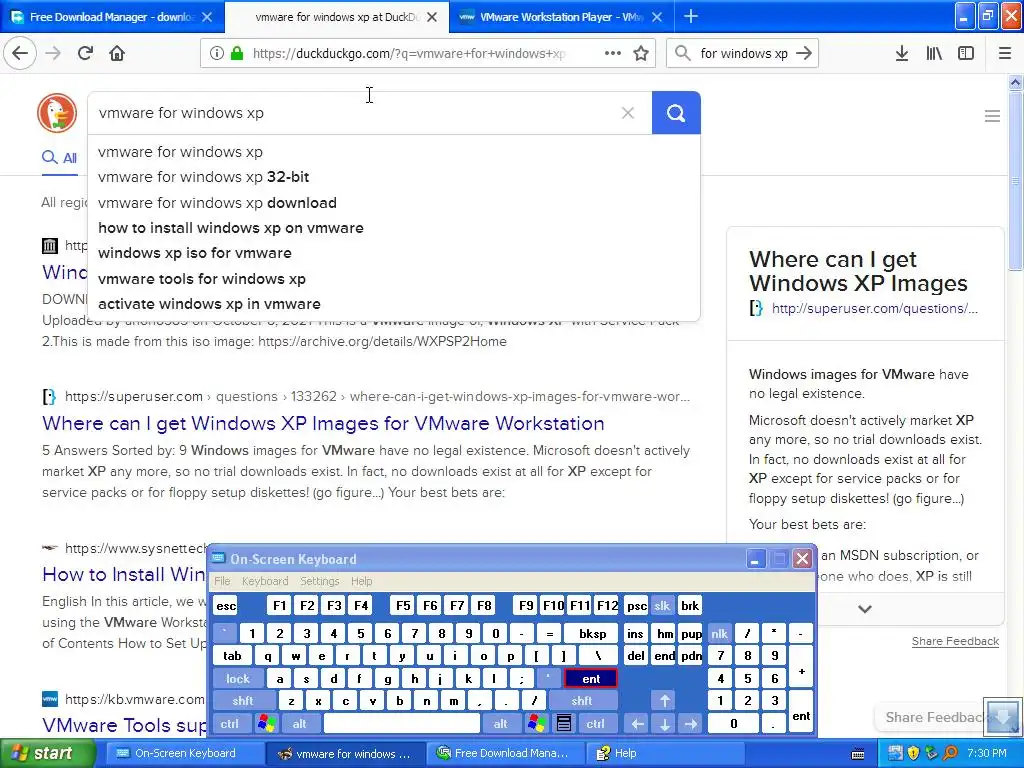Click the psc (print screen) key
1024x768 pixels.
(x=636, y=606)
